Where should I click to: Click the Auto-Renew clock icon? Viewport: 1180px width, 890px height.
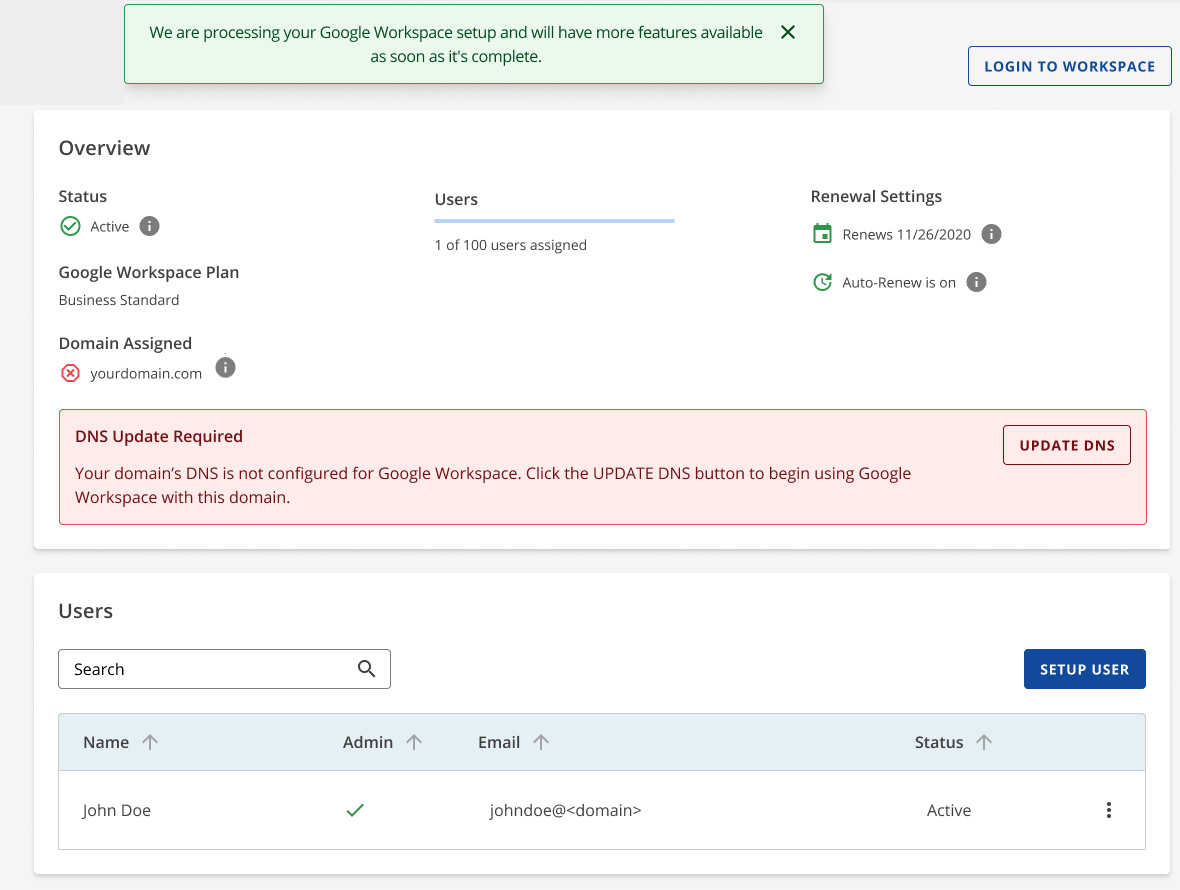[x=823, y=282]
